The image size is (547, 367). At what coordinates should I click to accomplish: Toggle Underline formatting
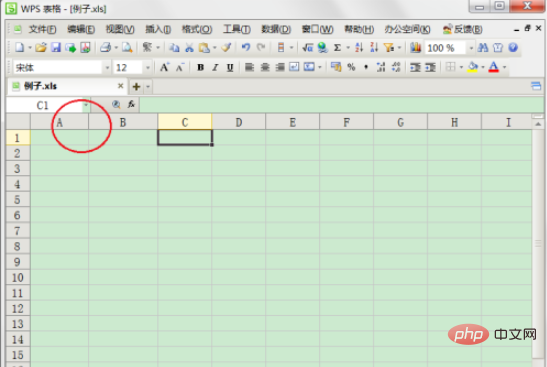pyautogui.click(x=230, y=67)
